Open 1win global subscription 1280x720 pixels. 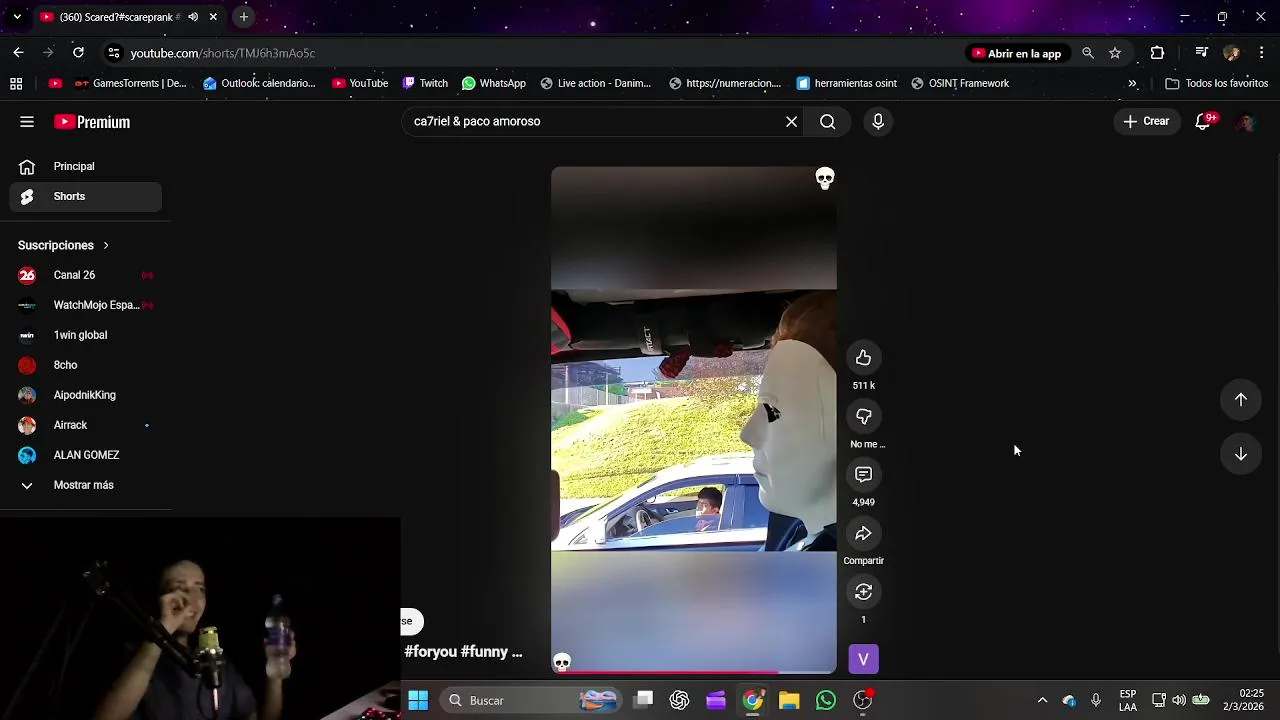[x=86, y=335]
